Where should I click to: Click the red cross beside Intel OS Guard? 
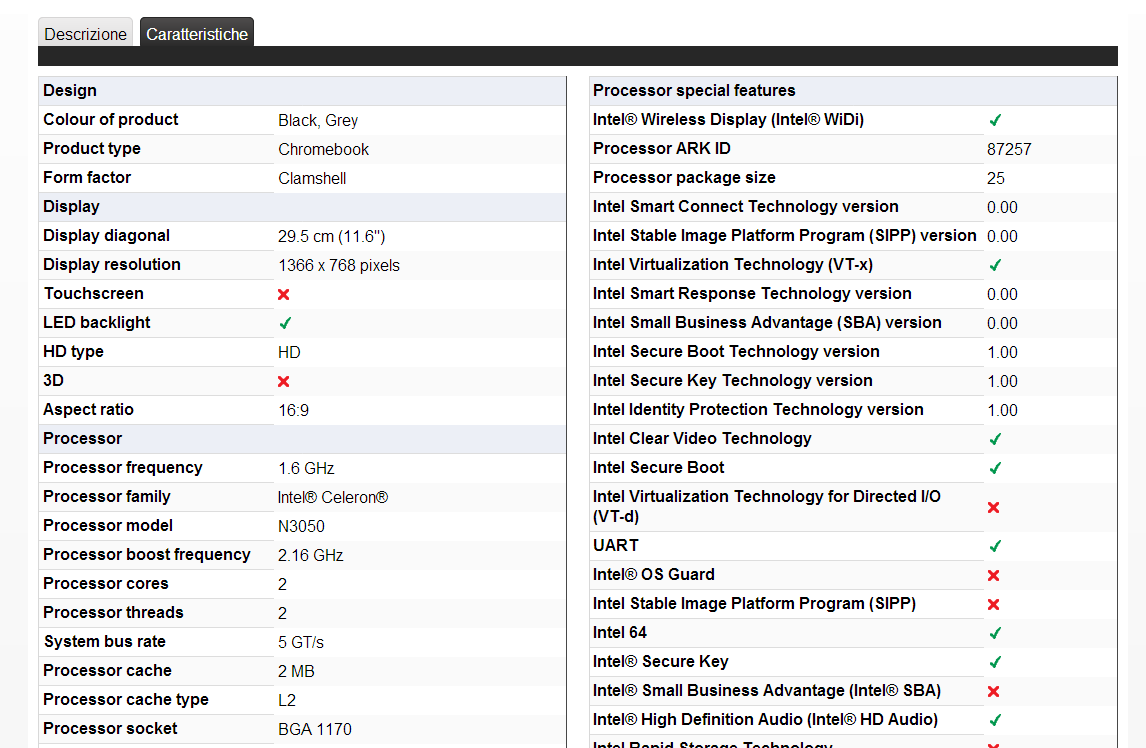click(x=994, y=575)
